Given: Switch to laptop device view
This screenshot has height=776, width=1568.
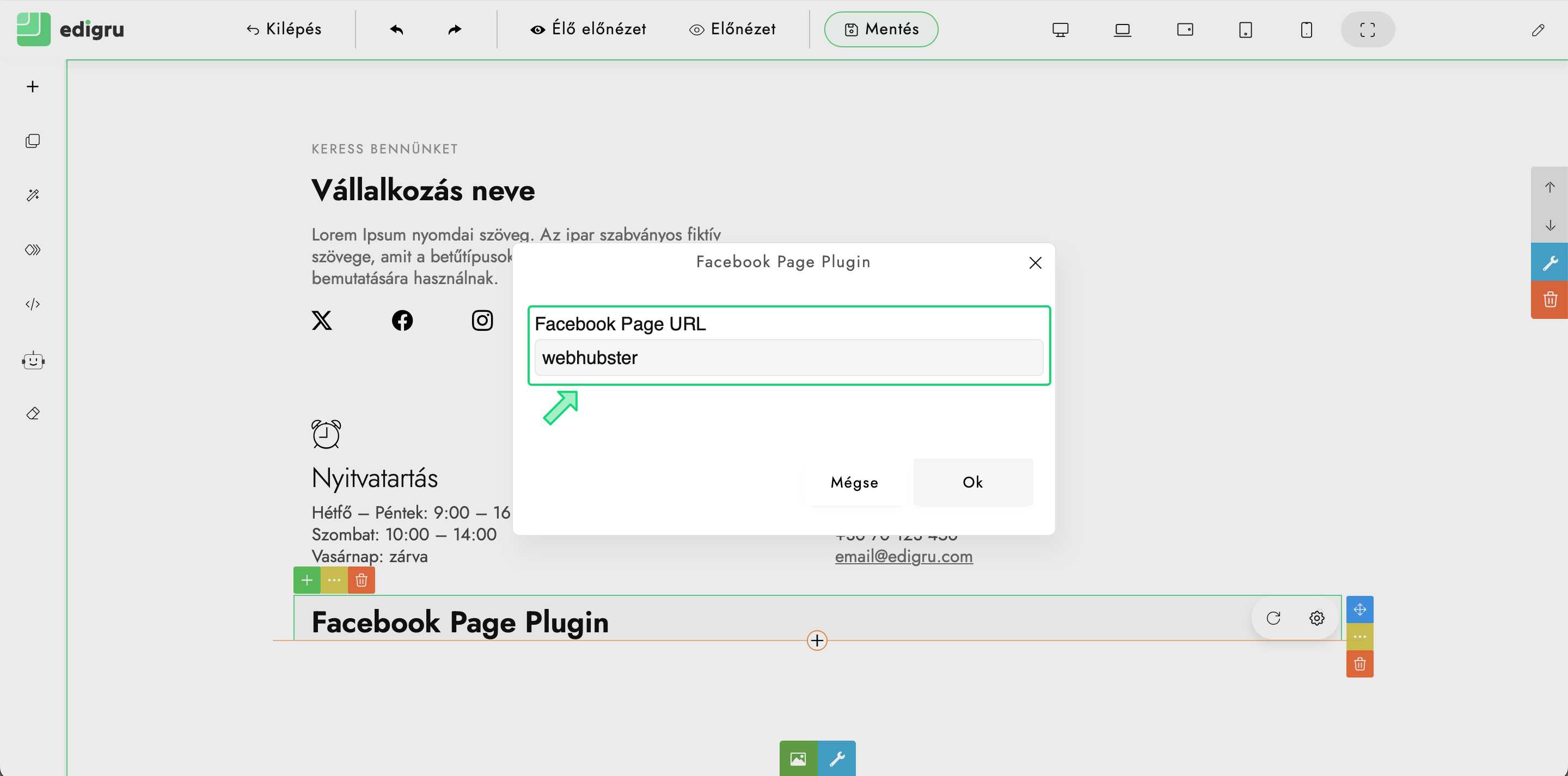Looking at the screenshot, I should (1122, 29).
